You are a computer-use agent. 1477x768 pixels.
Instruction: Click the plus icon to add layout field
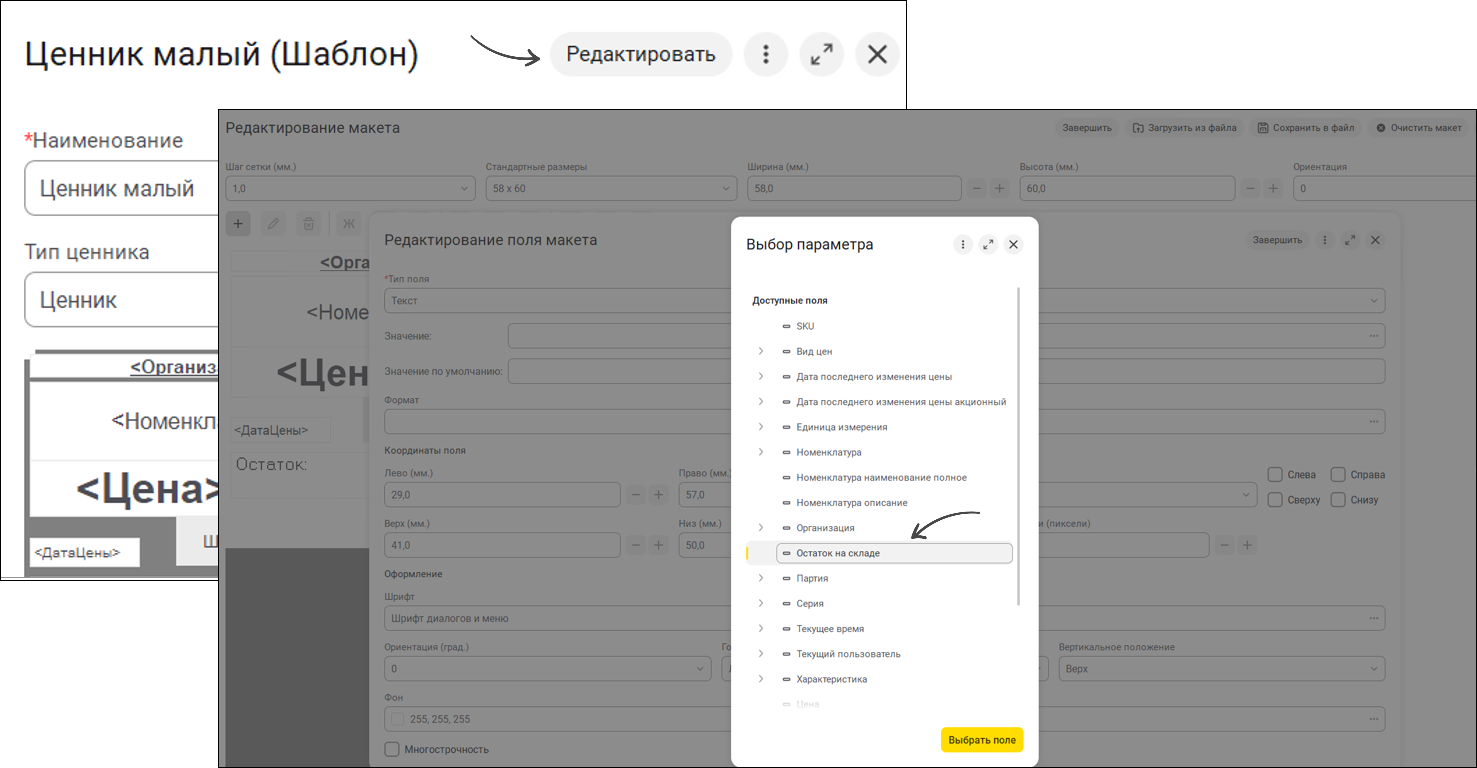(x=238, y=224)
